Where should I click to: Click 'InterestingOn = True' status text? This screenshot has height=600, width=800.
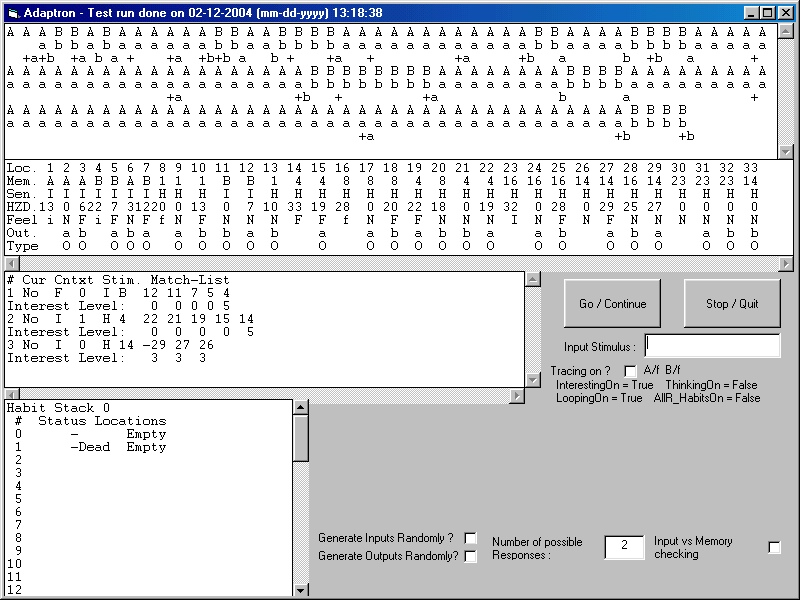[605, 385]
